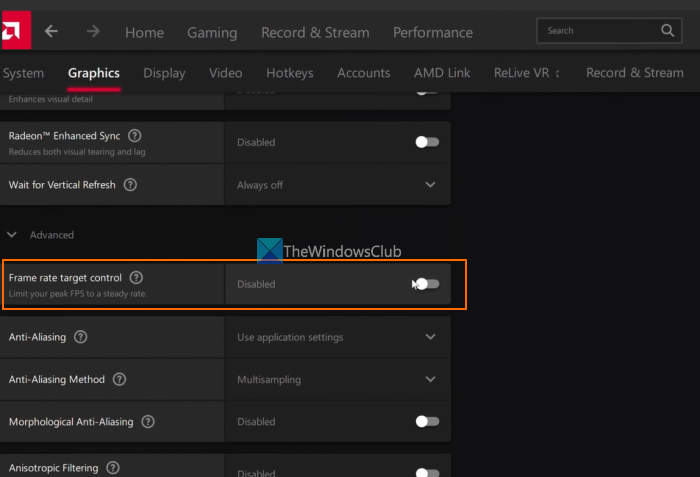The height and width of the screenshot is (477, 700).
Task: Select the Graphics tab
Action: [94, 73]
